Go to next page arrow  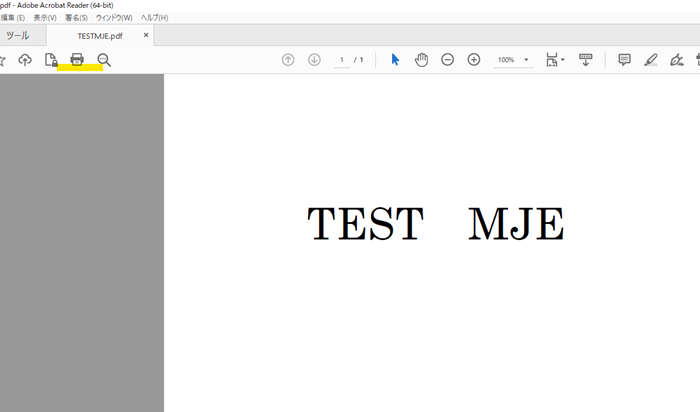click(314, 60)
